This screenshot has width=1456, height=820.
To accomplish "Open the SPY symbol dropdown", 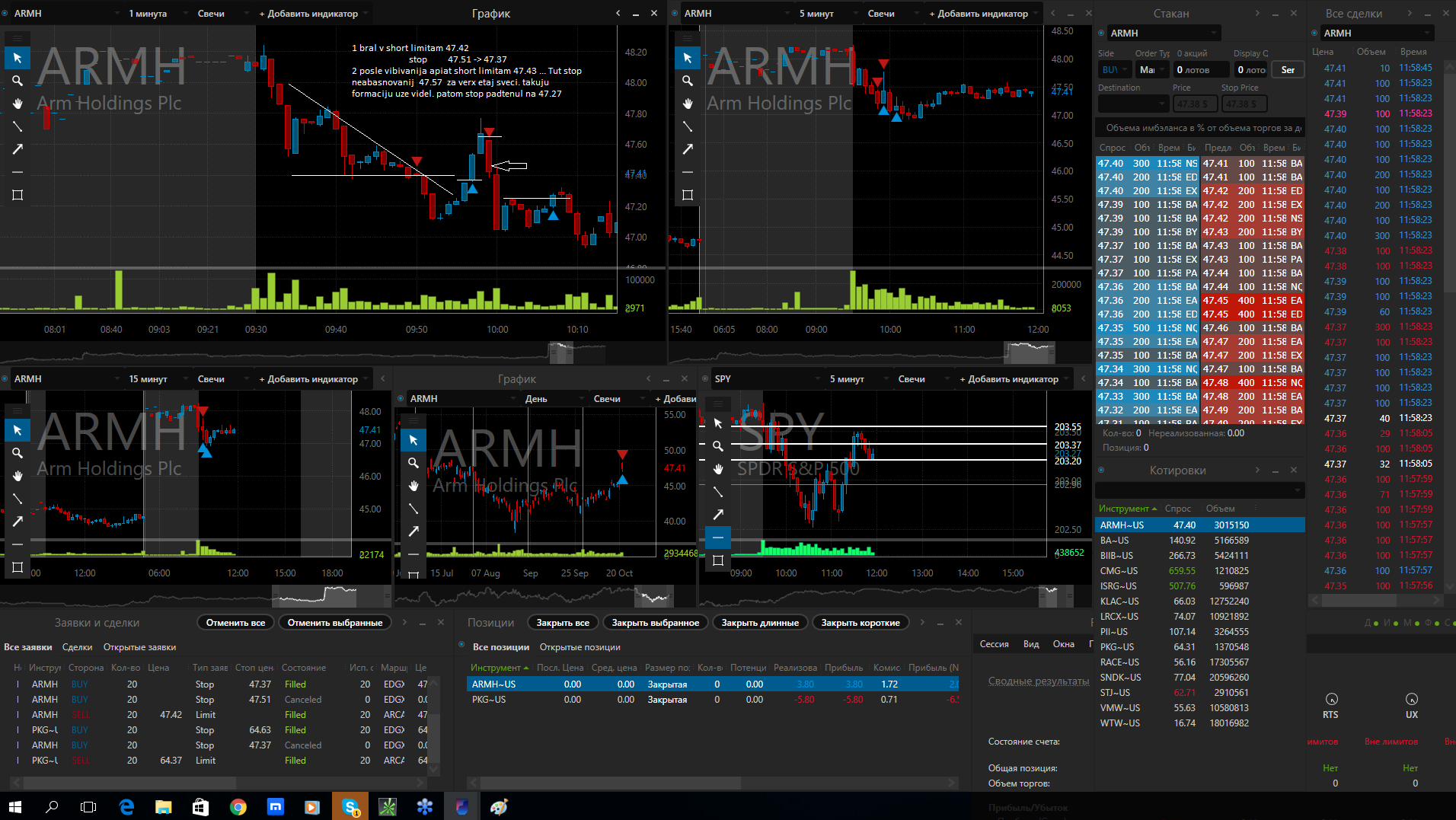I will (x=768, y=378).
